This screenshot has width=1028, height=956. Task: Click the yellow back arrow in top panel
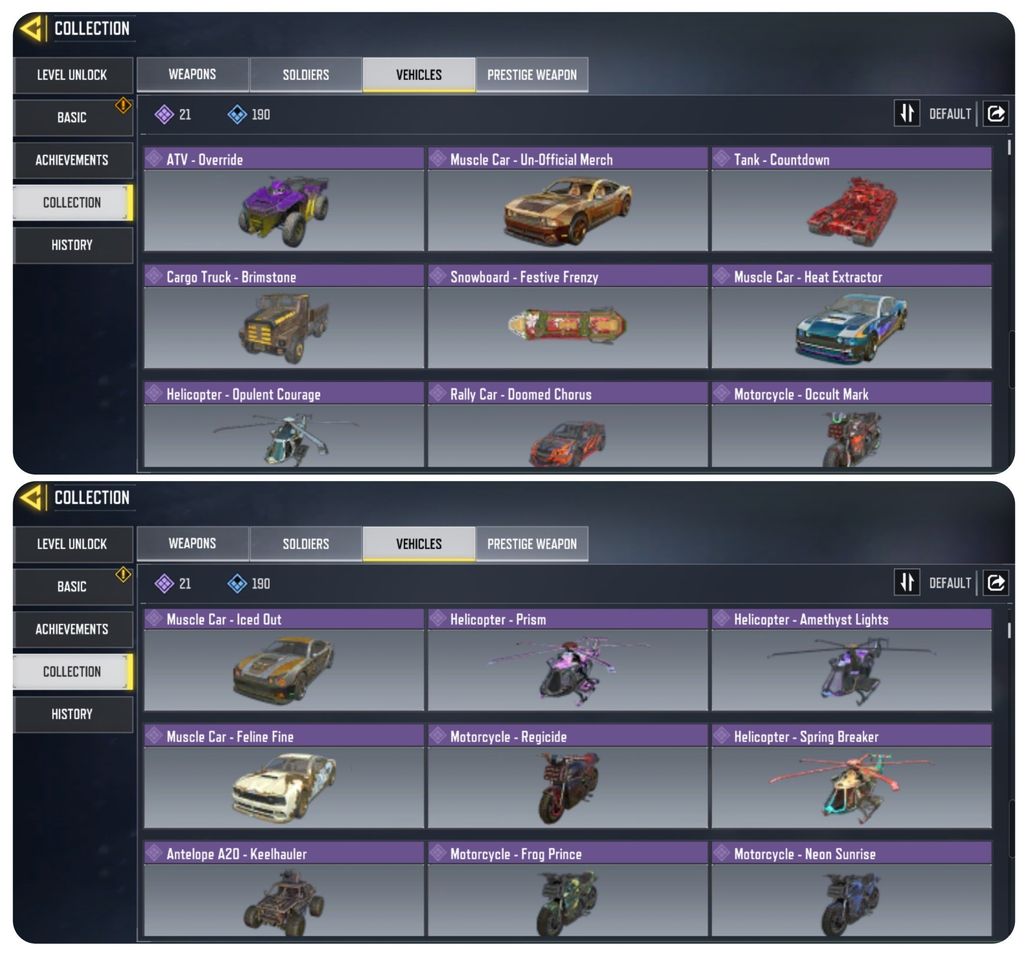[x=30, y=28]
